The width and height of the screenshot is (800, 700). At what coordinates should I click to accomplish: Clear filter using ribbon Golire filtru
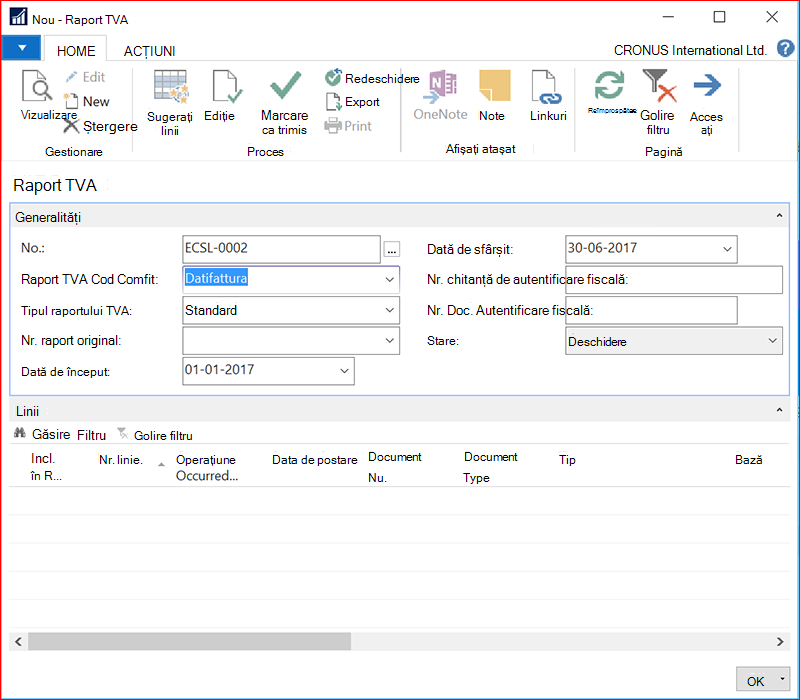(659, 102)
